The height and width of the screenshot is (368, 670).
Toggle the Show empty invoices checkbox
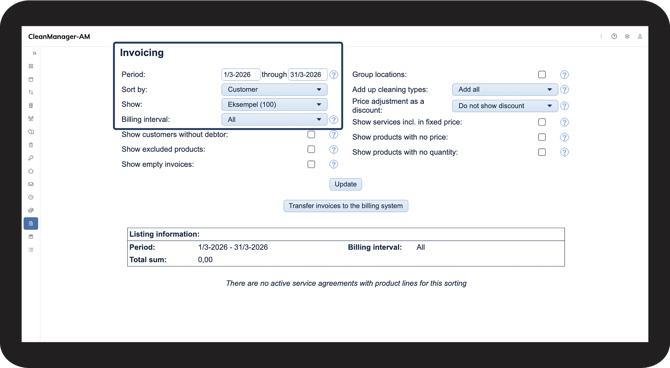pyautogui.click(x=311, y=164)
